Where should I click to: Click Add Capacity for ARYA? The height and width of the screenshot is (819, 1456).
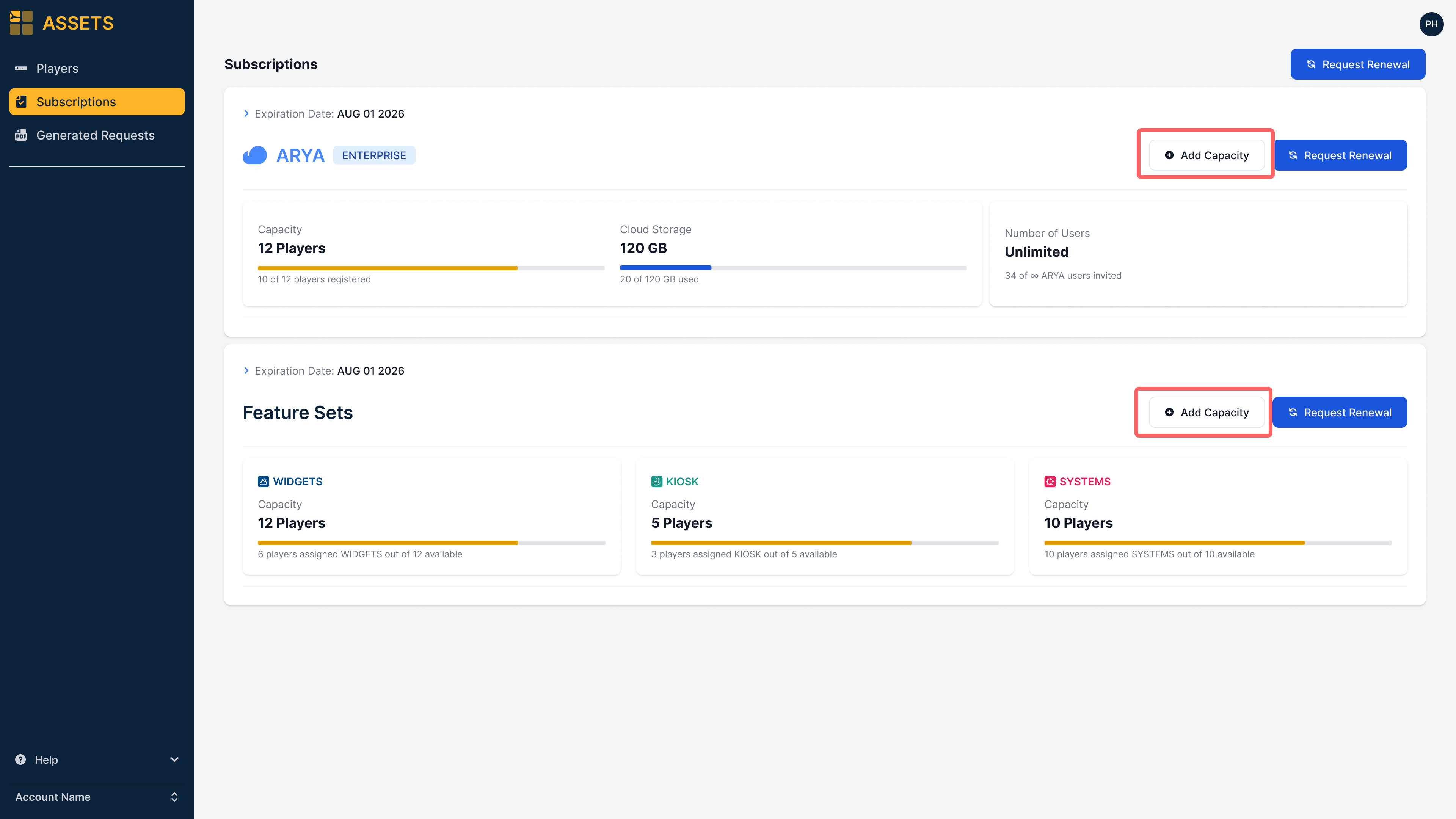click(x=1206, y=155)
